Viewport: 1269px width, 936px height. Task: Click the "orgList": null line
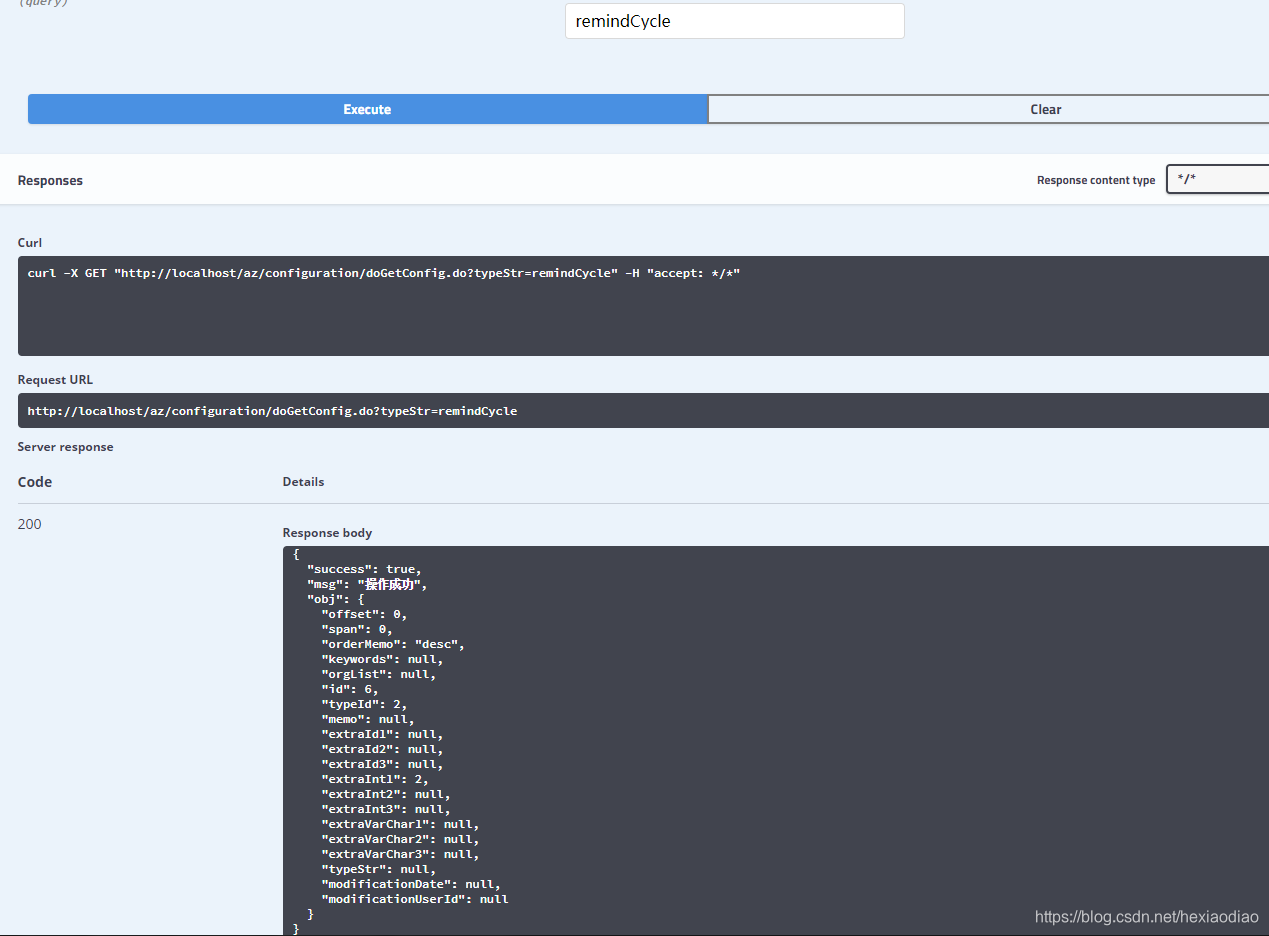[378, 674]
